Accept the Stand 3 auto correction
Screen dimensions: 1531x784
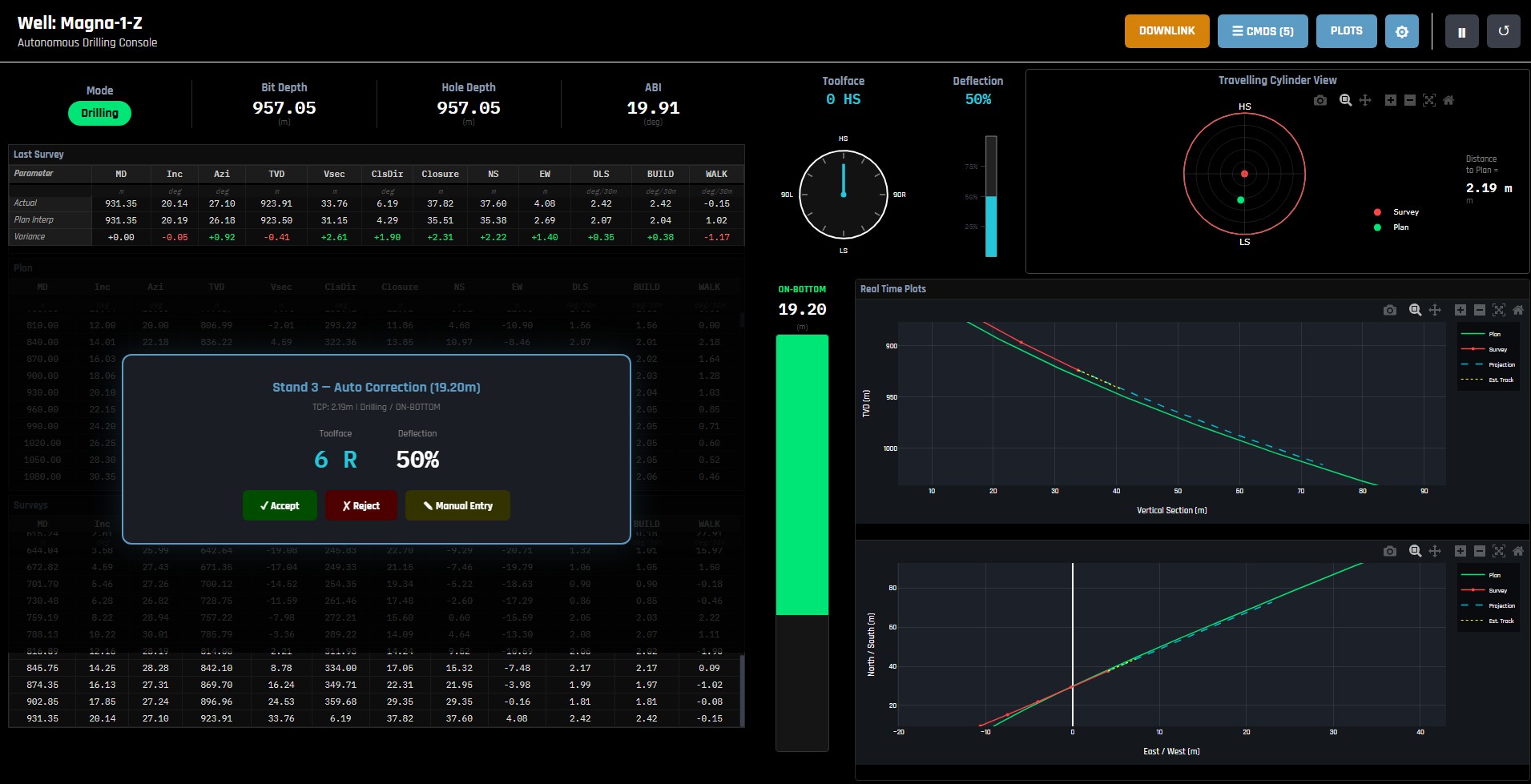pos(280,505)
